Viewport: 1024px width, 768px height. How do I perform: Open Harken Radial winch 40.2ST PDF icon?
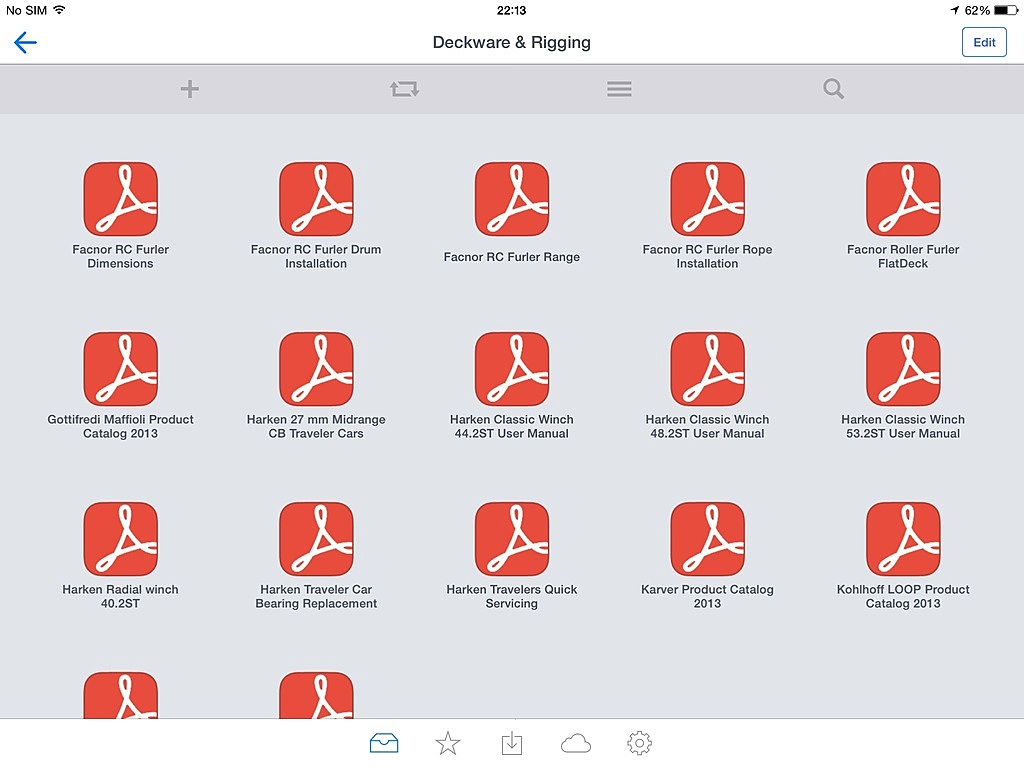coord(121,539)
